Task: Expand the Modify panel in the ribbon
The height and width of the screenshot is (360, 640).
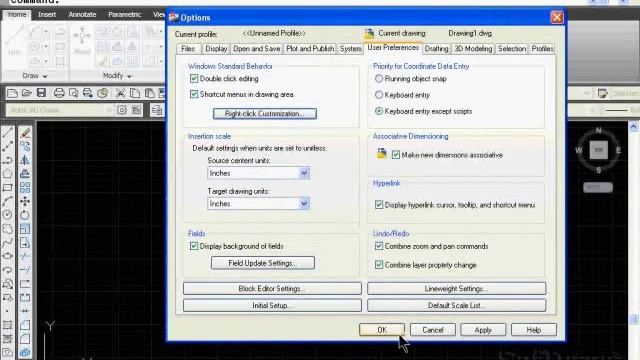Action: click(117, 76)
